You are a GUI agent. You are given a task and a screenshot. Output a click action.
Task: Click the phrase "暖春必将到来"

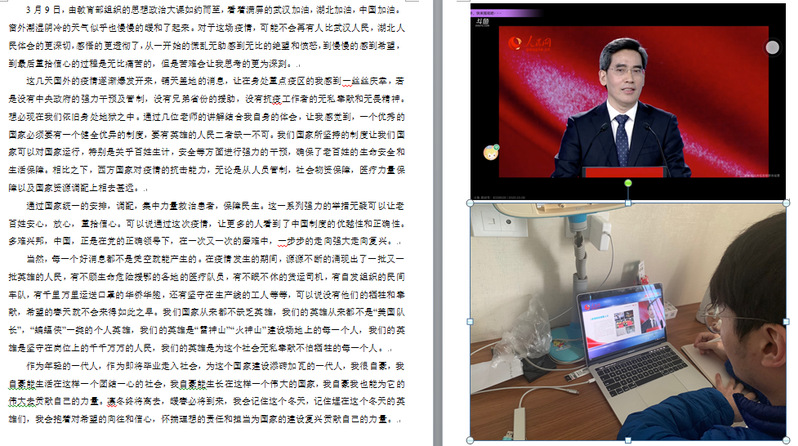point(198,401)
